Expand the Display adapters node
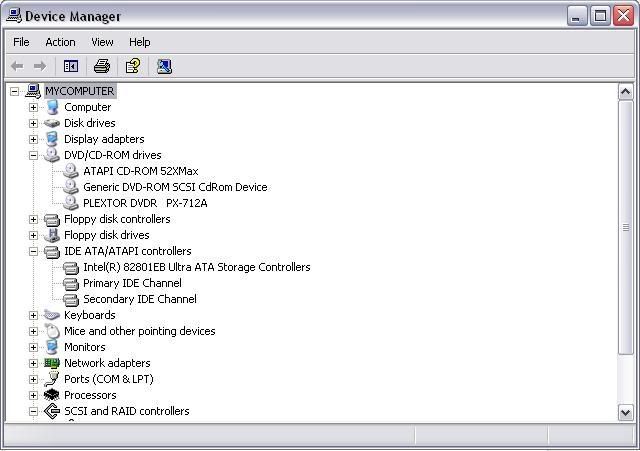 click(x=33, y=139)
